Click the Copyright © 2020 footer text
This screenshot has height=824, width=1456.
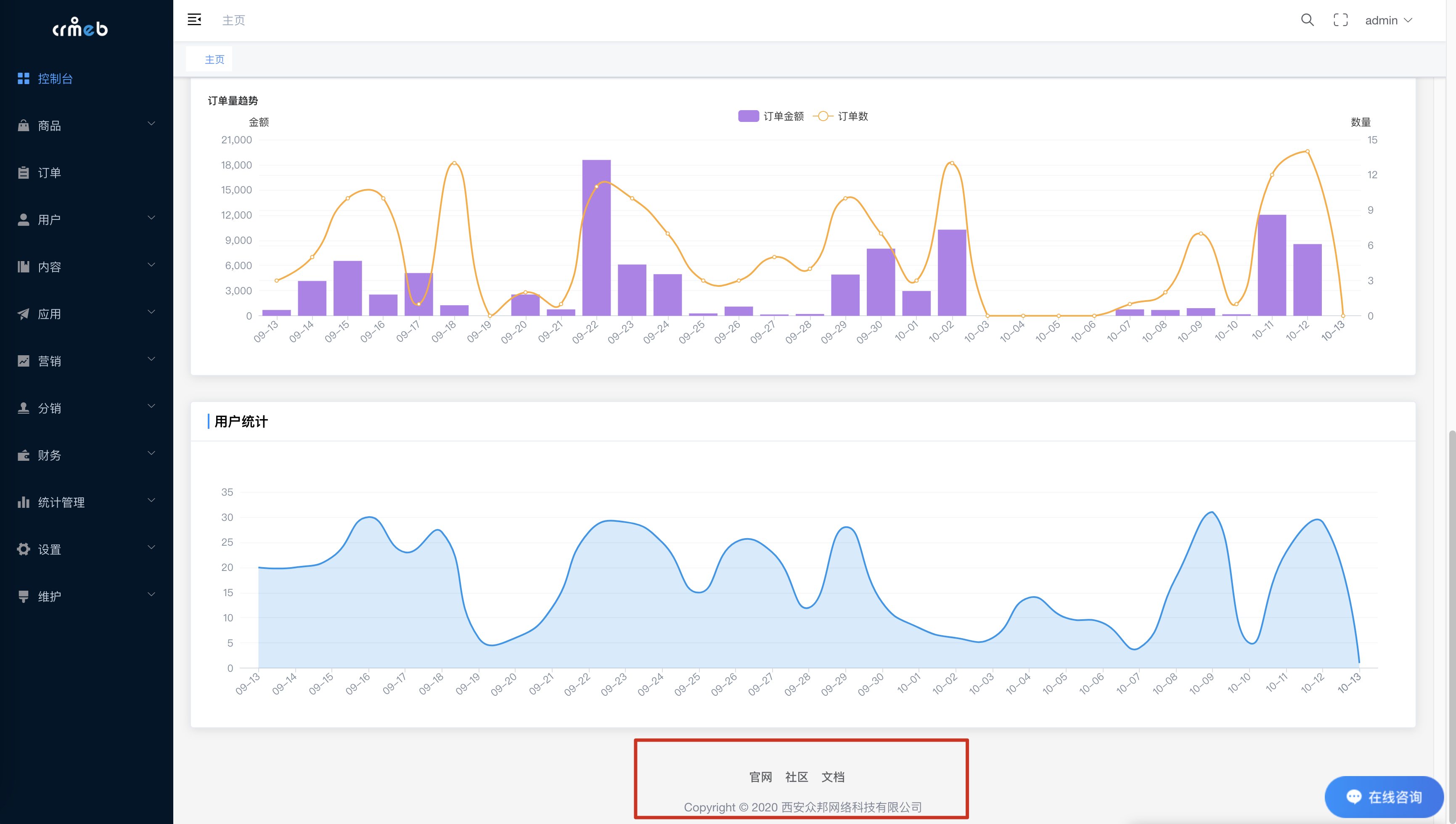point(803,807)
